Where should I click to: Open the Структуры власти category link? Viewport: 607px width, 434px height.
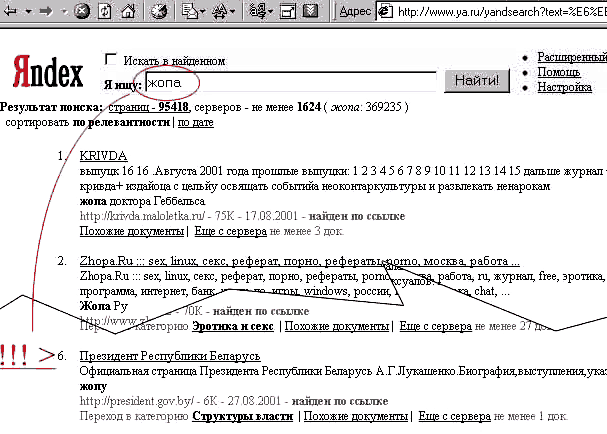(x=242, y=417)
